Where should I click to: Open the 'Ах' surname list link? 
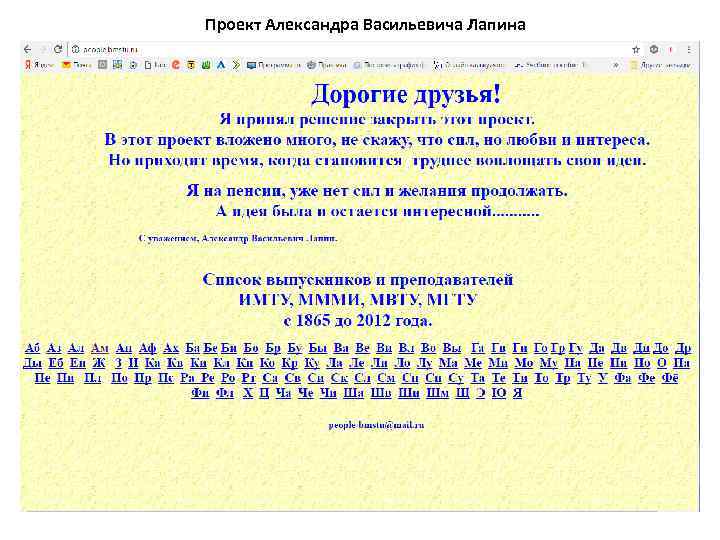tap(171, 348)
